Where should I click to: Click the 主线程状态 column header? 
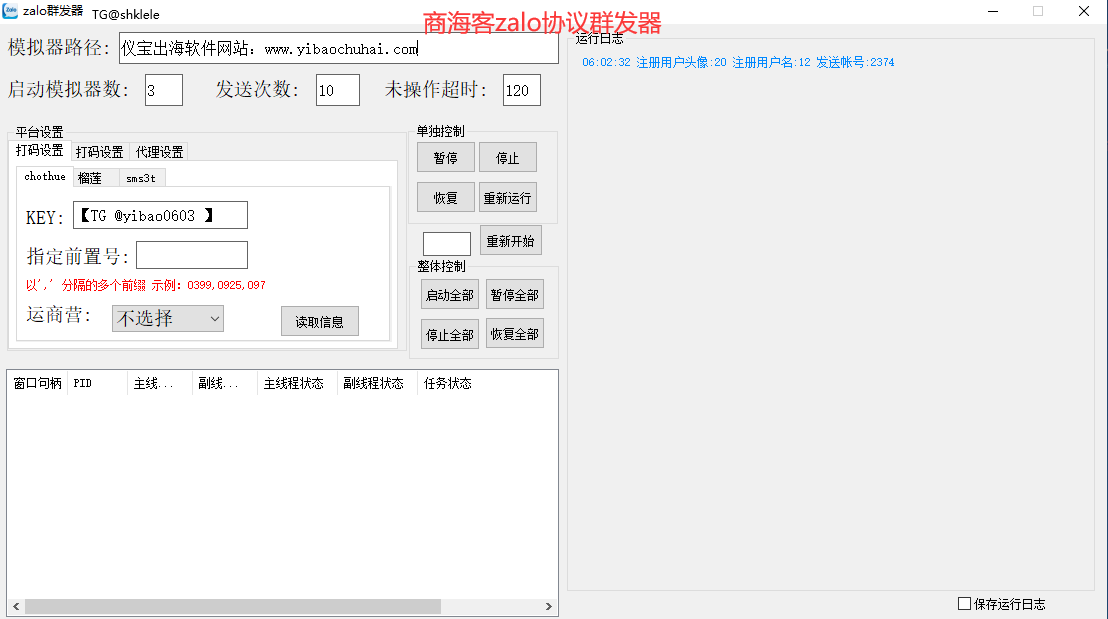tap(297, 383)
